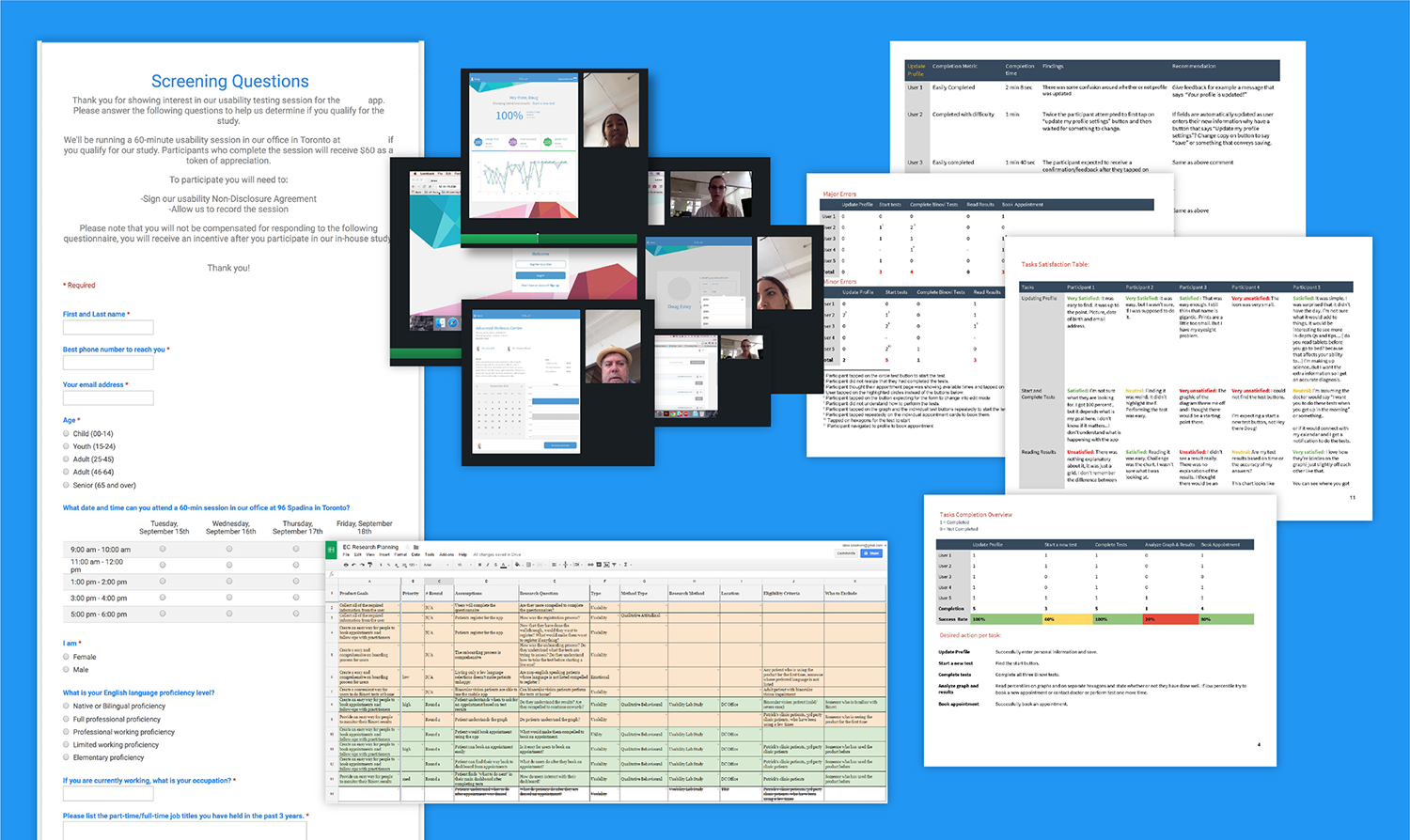This screenshot has height=840, width=1410.
Task: Open the font size 10 dropdown
Action: click(x=464, y=565)
